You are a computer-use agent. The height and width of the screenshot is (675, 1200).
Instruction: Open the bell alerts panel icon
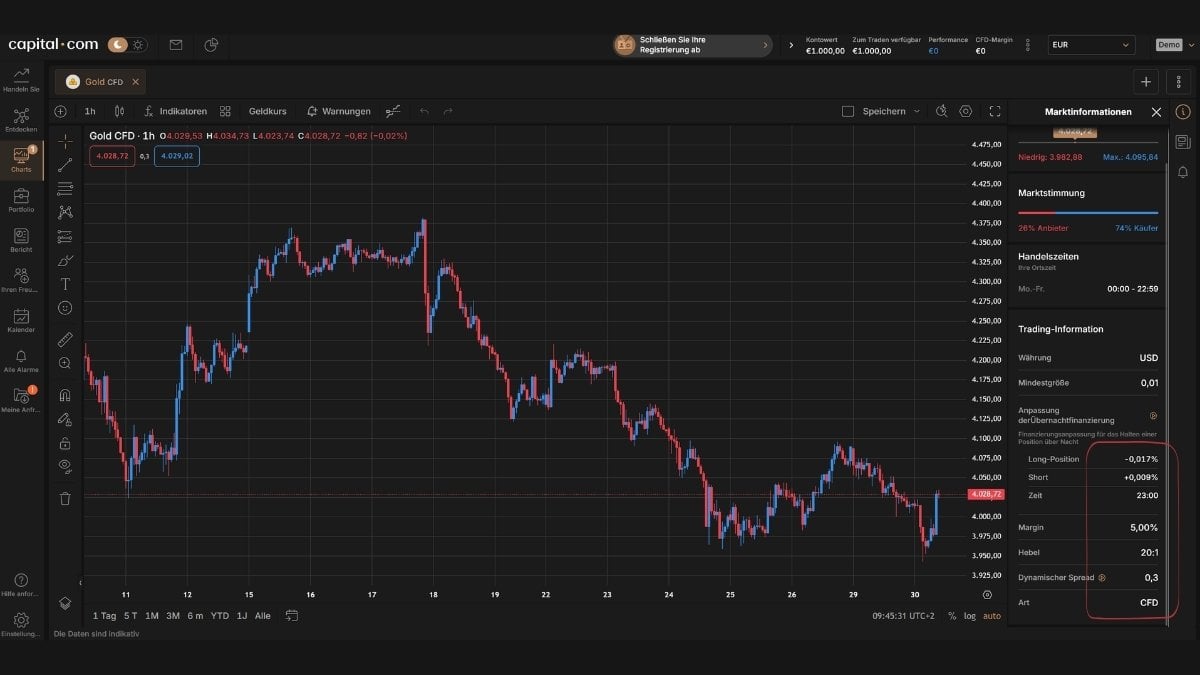(1183, 172)
